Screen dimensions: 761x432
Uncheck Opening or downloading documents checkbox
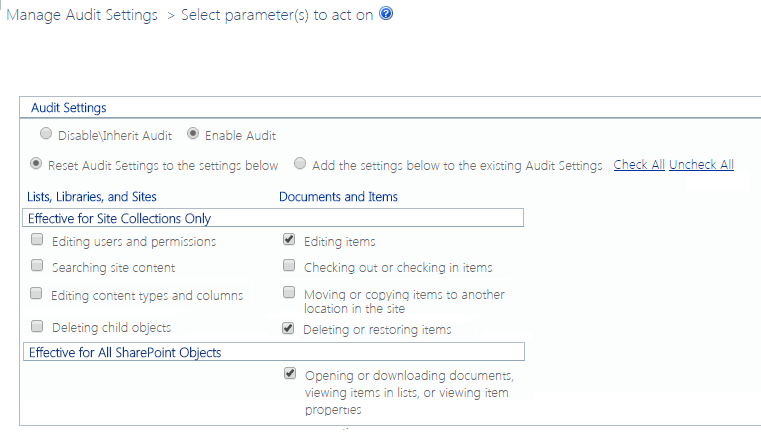[x=290, y=374]
